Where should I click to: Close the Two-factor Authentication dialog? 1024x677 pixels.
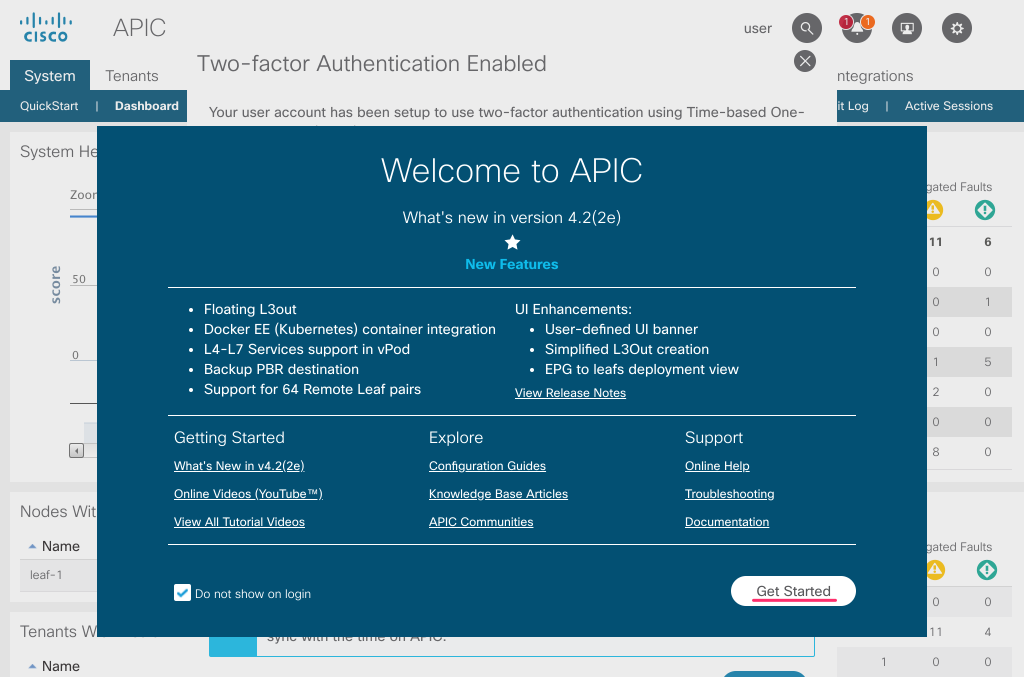[x=805, y=61]
